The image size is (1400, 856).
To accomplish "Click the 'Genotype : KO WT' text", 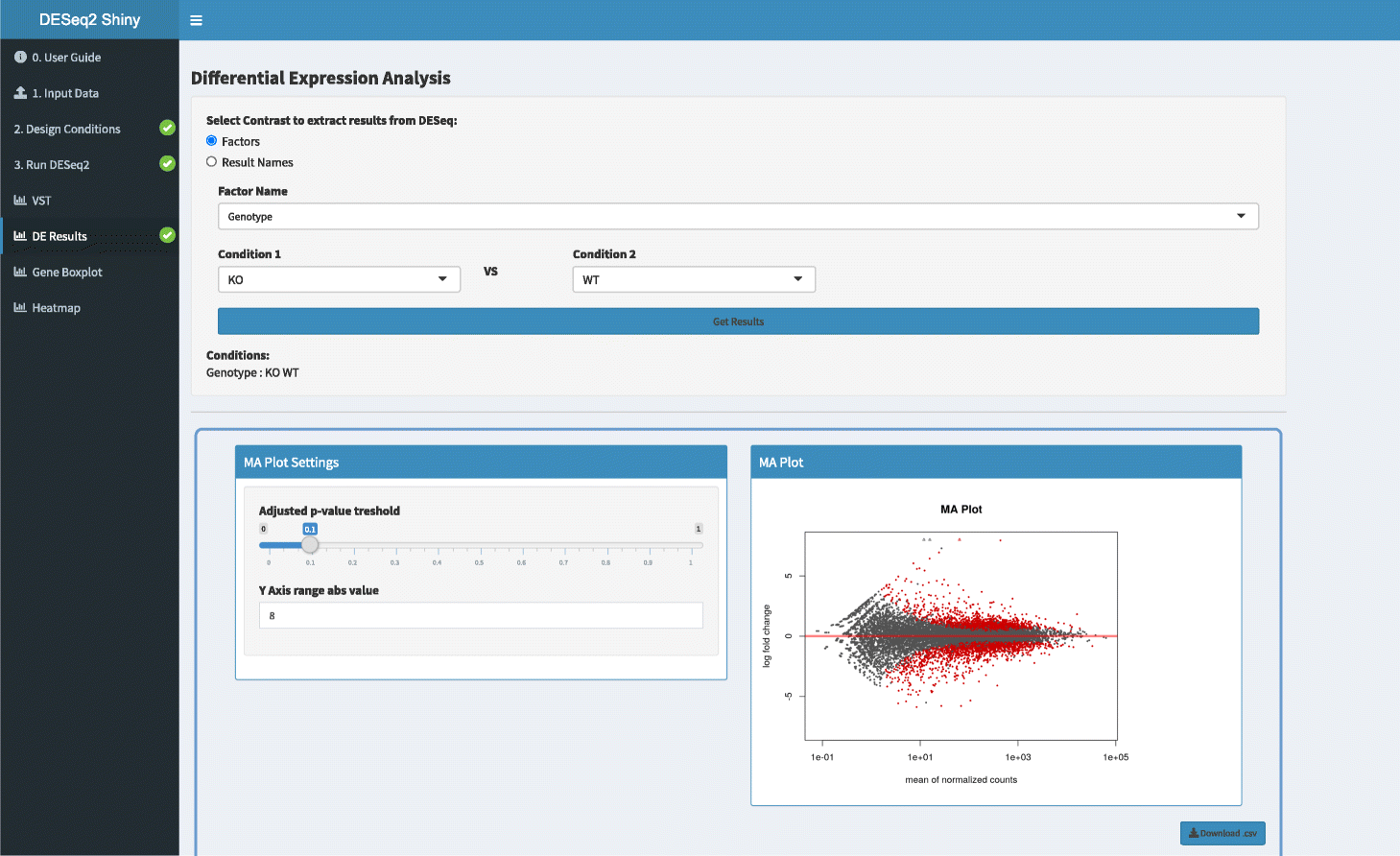I will (x=252, y=372).
